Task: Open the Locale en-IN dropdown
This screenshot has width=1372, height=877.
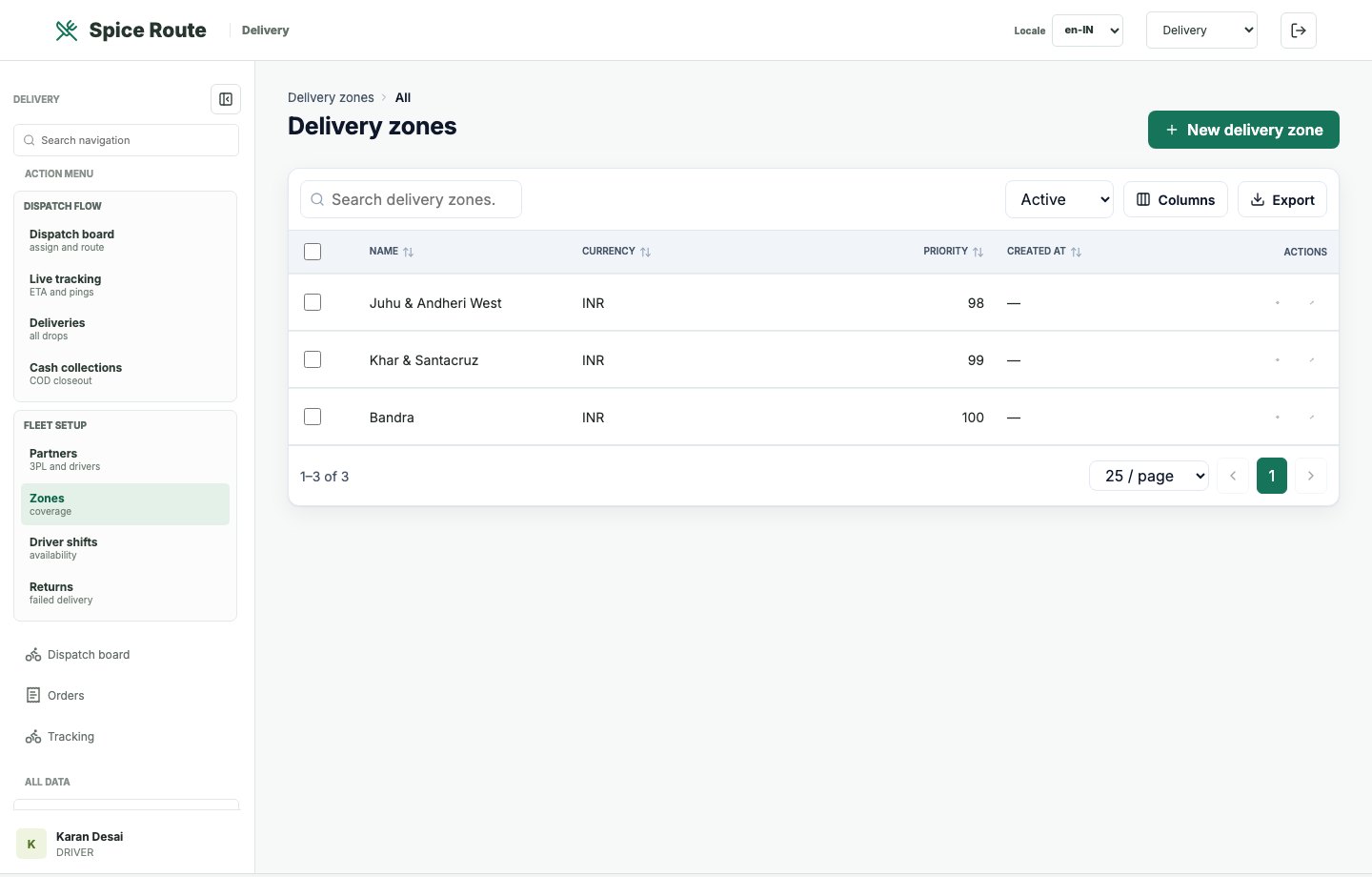Action: pos(1087,31)
